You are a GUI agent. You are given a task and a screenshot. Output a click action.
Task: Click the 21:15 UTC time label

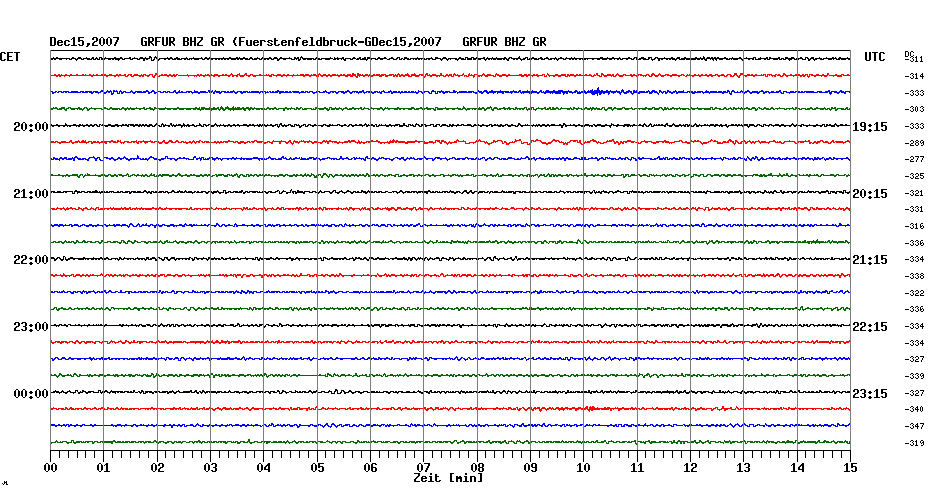(870, 260)
